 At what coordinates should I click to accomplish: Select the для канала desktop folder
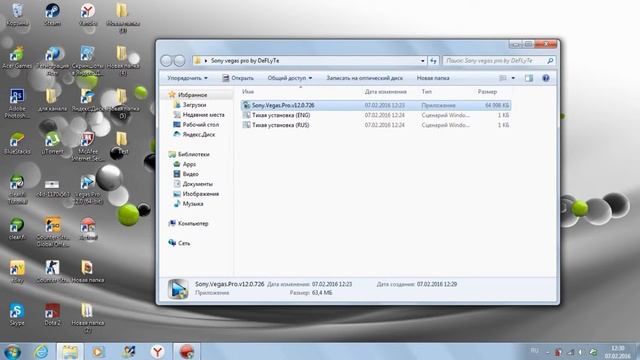52,100
